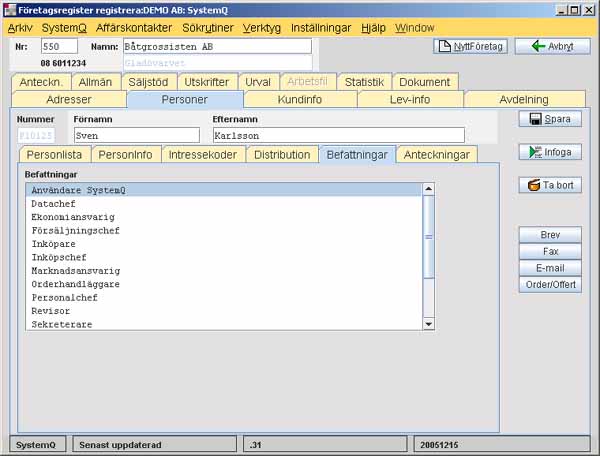
Task: Select the Befattningar sub-tab
Action: [357, 155]
